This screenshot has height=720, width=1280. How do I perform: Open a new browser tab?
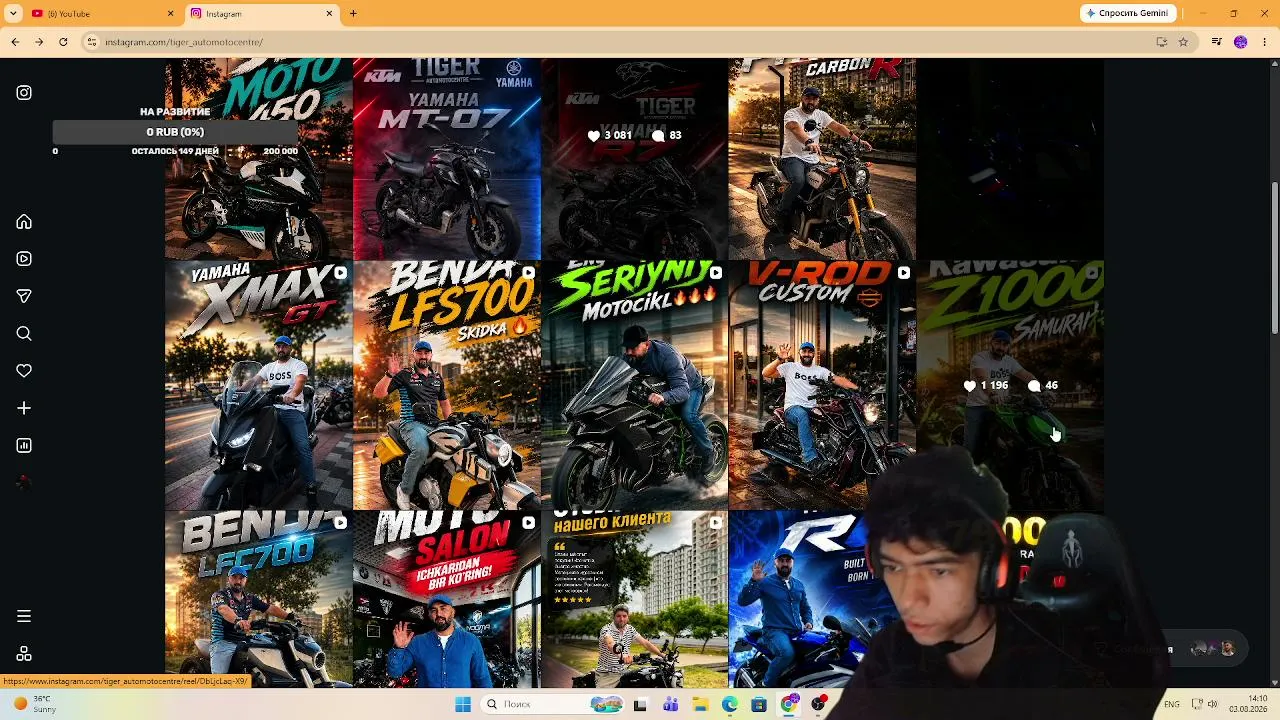[353, 14]
